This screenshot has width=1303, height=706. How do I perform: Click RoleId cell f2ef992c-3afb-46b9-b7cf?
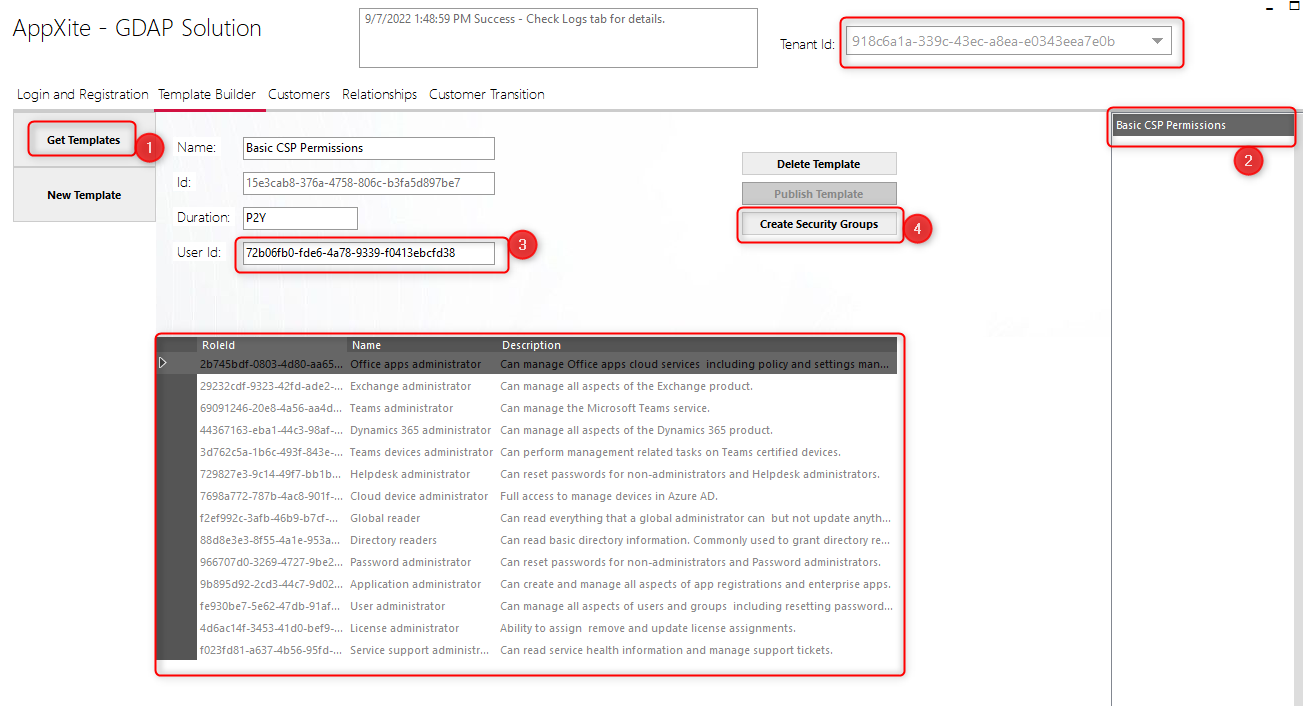pos(272,518)
